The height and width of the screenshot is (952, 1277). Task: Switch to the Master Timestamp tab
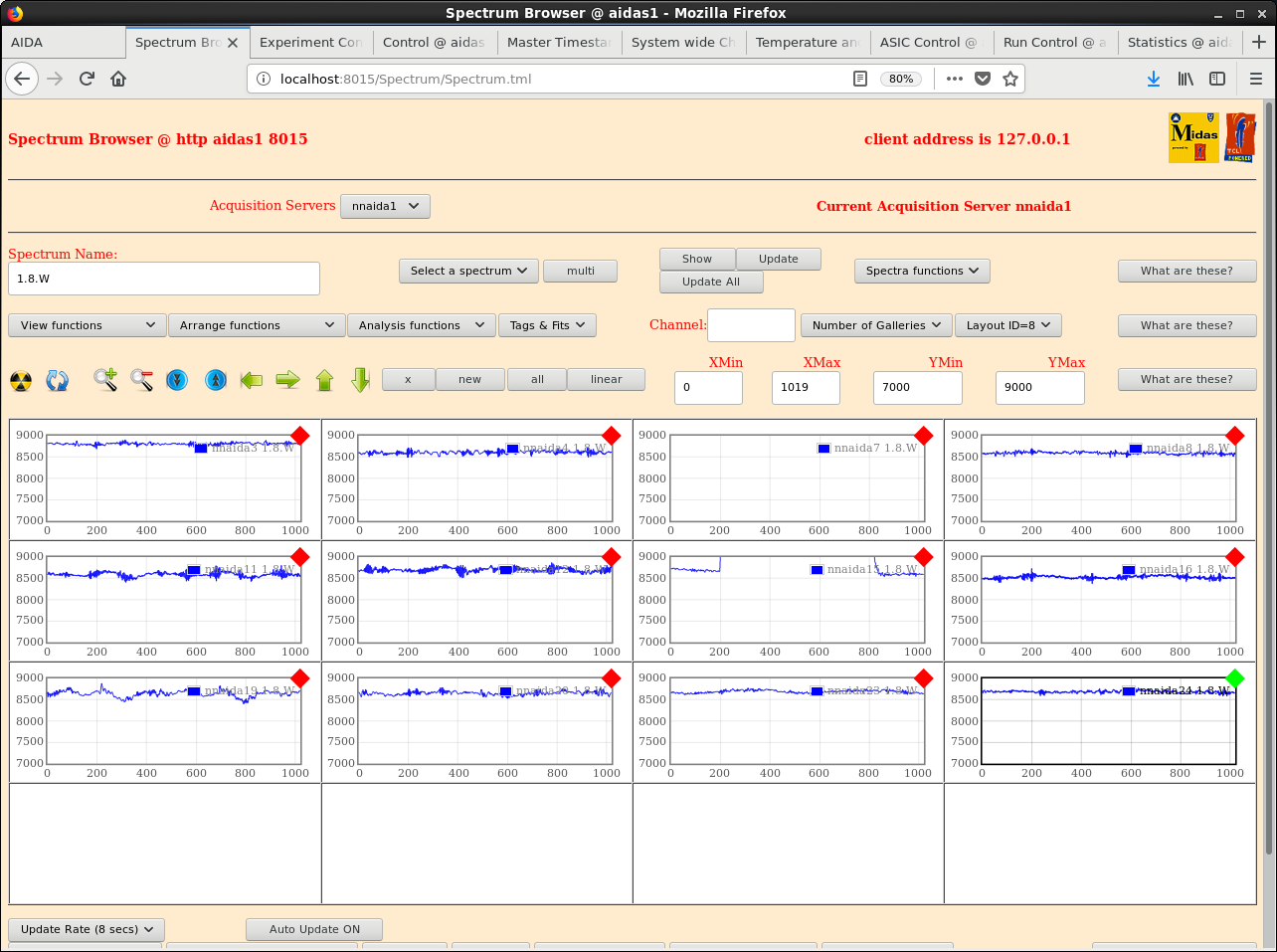tap(558, 42)
